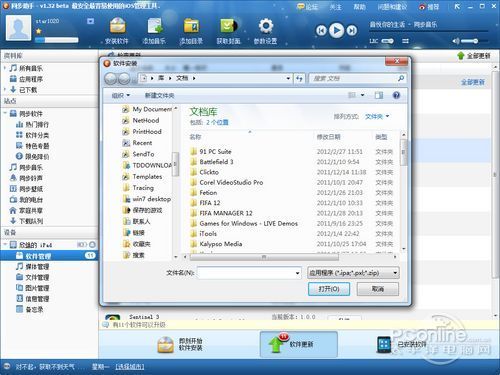
Task: Toggle the preview pane icon
Action: 379,95
